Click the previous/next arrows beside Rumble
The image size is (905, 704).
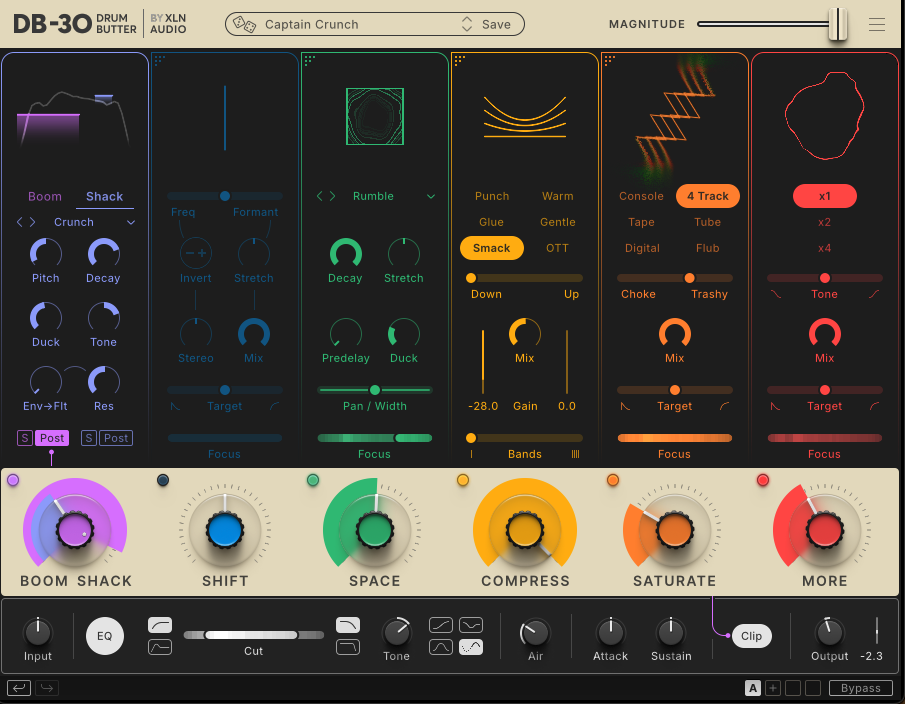point(326,196)
